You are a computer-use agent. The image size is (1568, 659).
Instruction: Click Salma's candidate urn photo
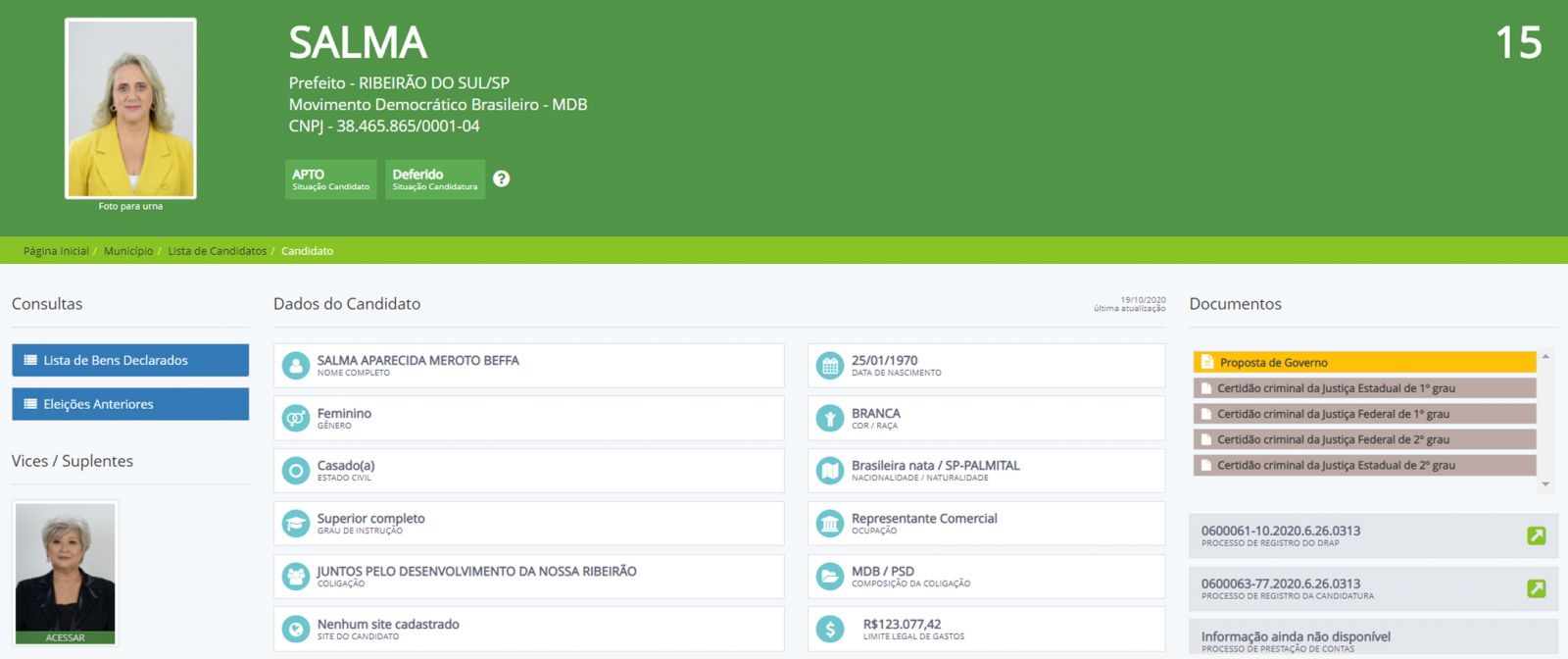coord(130,108)
